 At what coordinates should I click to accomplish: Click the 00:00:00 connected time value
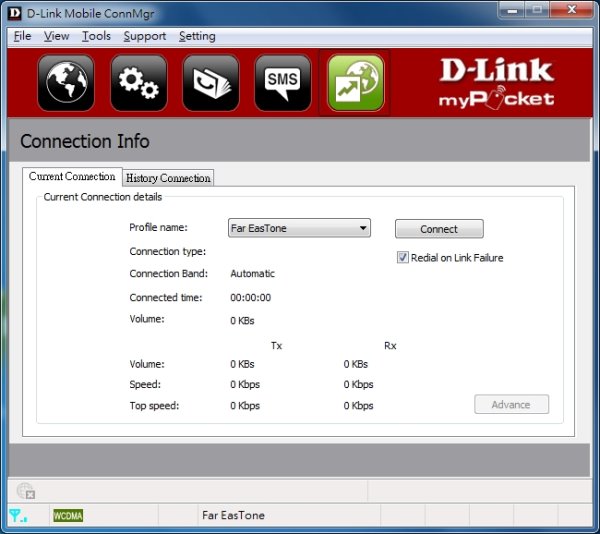[x=251, y=297]
